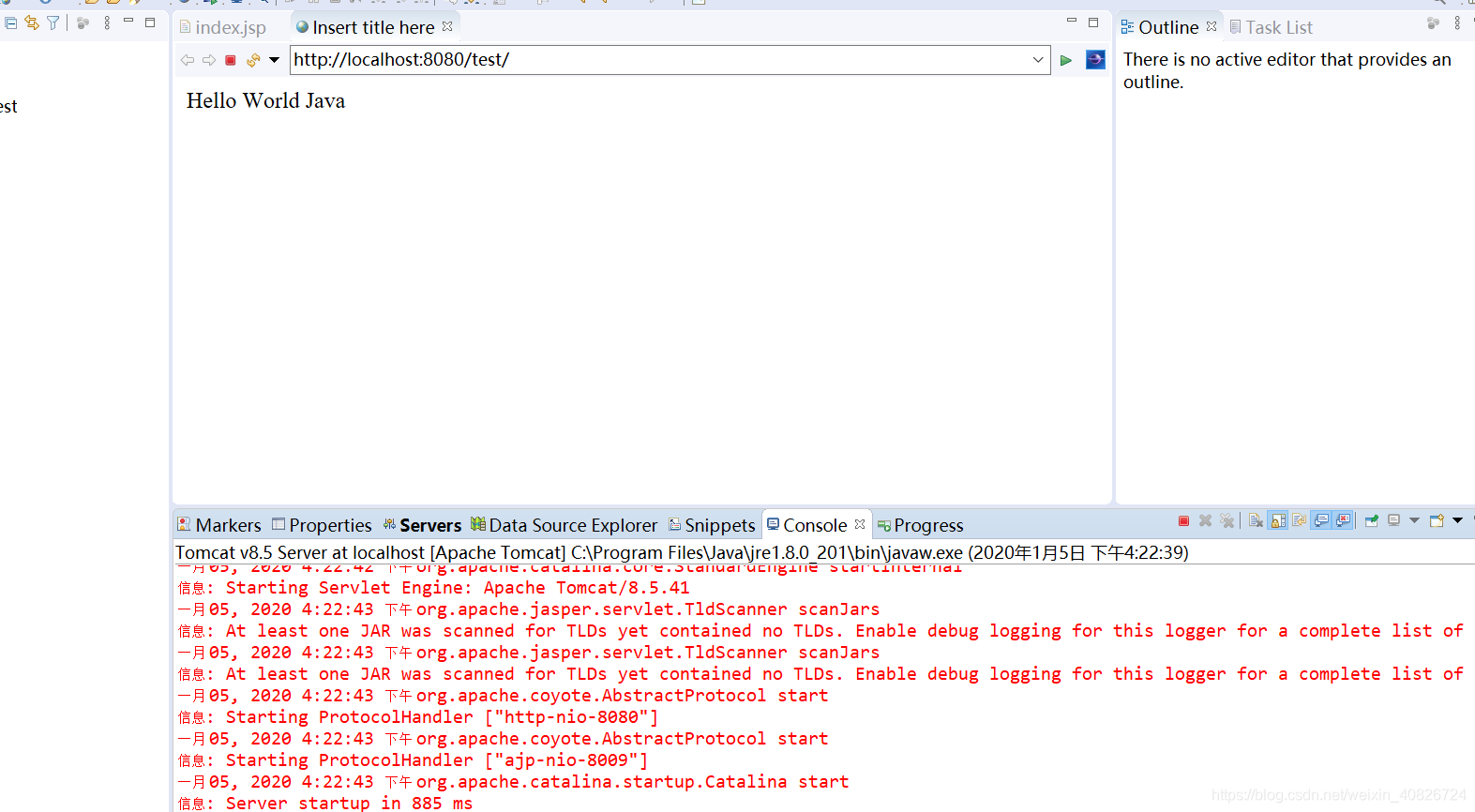Open the Outline view tab

point(1160,27)
